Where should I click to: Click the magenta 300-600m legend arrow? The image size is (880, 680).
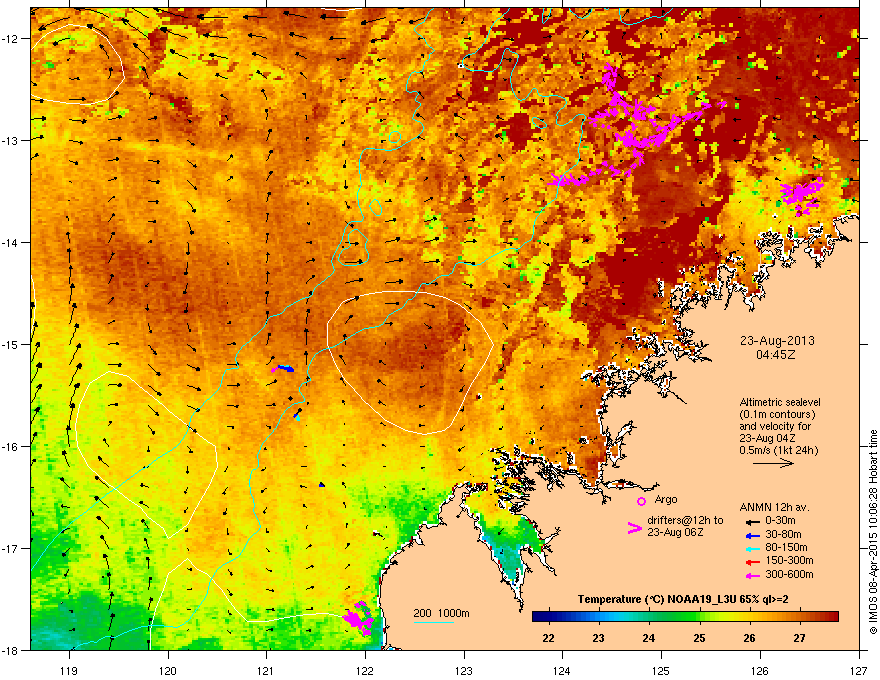752,576
